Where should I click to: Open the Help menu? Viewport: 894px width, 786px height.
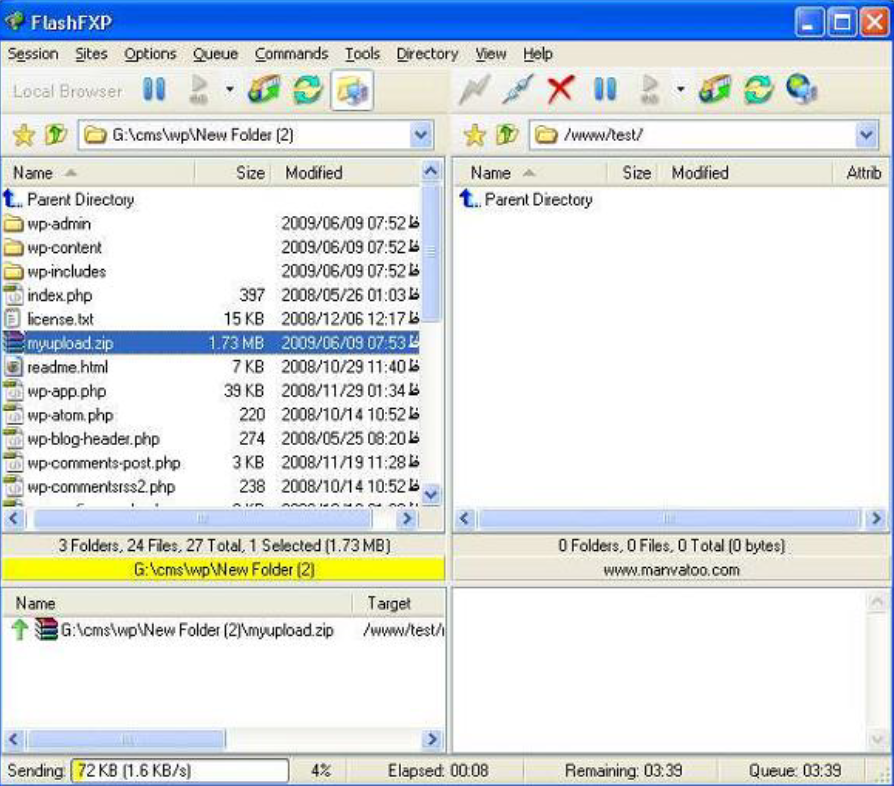point(538,54)
